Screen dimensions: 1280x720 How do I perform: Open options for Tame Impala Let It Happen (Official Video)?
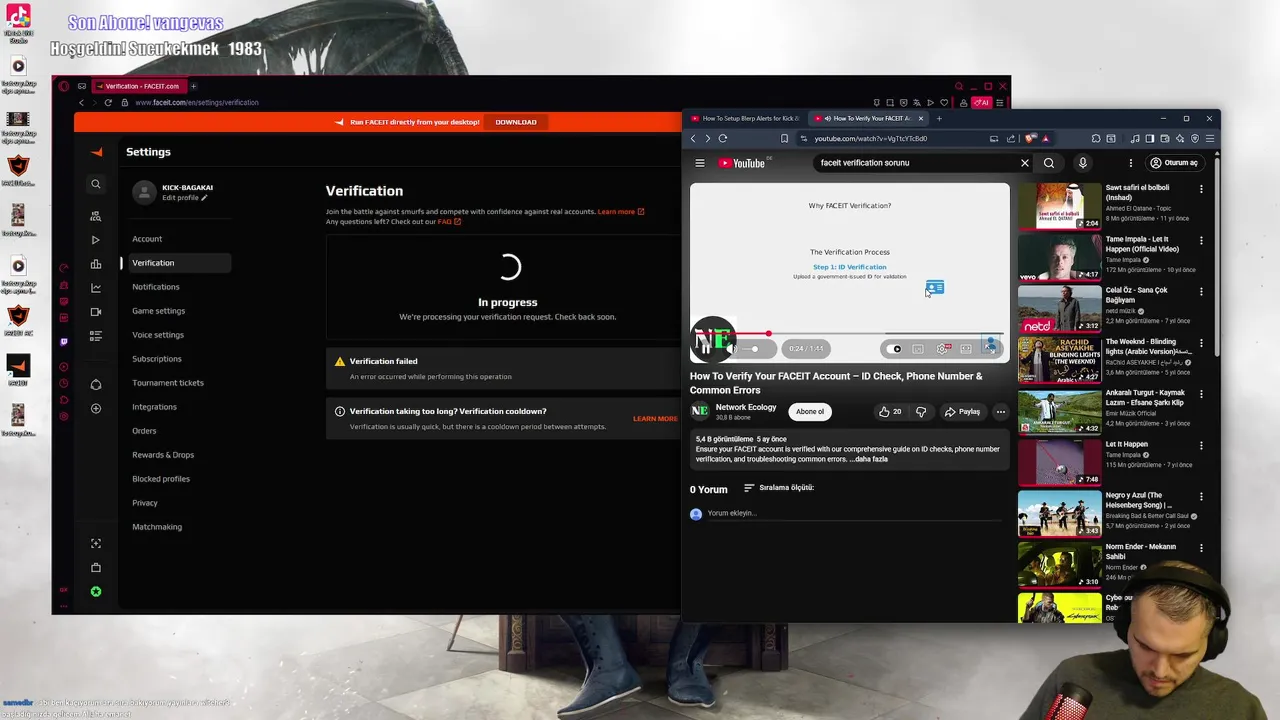(x=1201, y=240)
